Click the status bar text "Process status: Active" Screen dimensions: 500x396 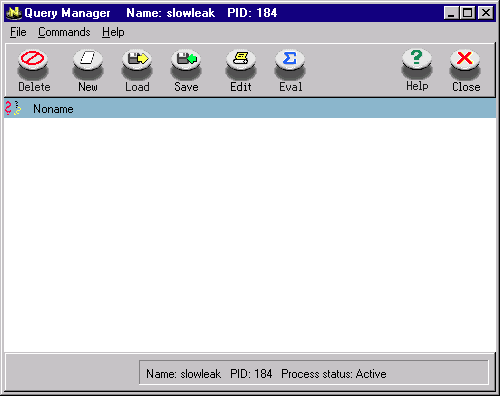coord(334,374)
